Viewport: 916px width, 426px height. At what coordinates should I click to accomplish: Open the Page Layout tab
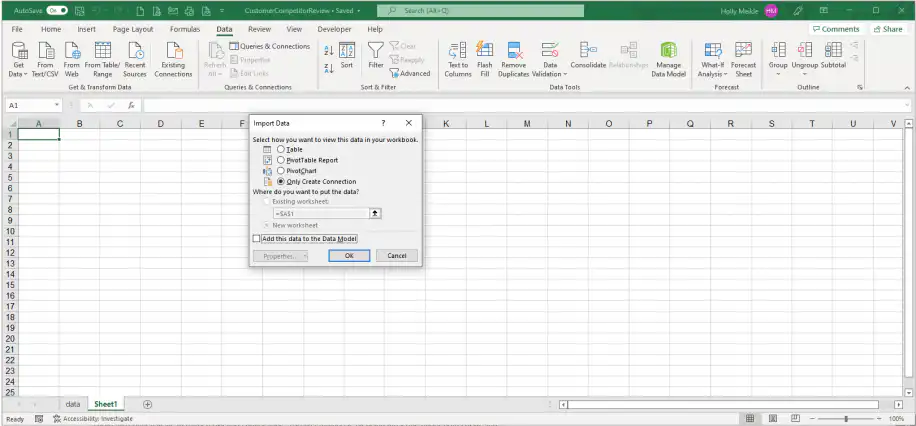(133, 29)
